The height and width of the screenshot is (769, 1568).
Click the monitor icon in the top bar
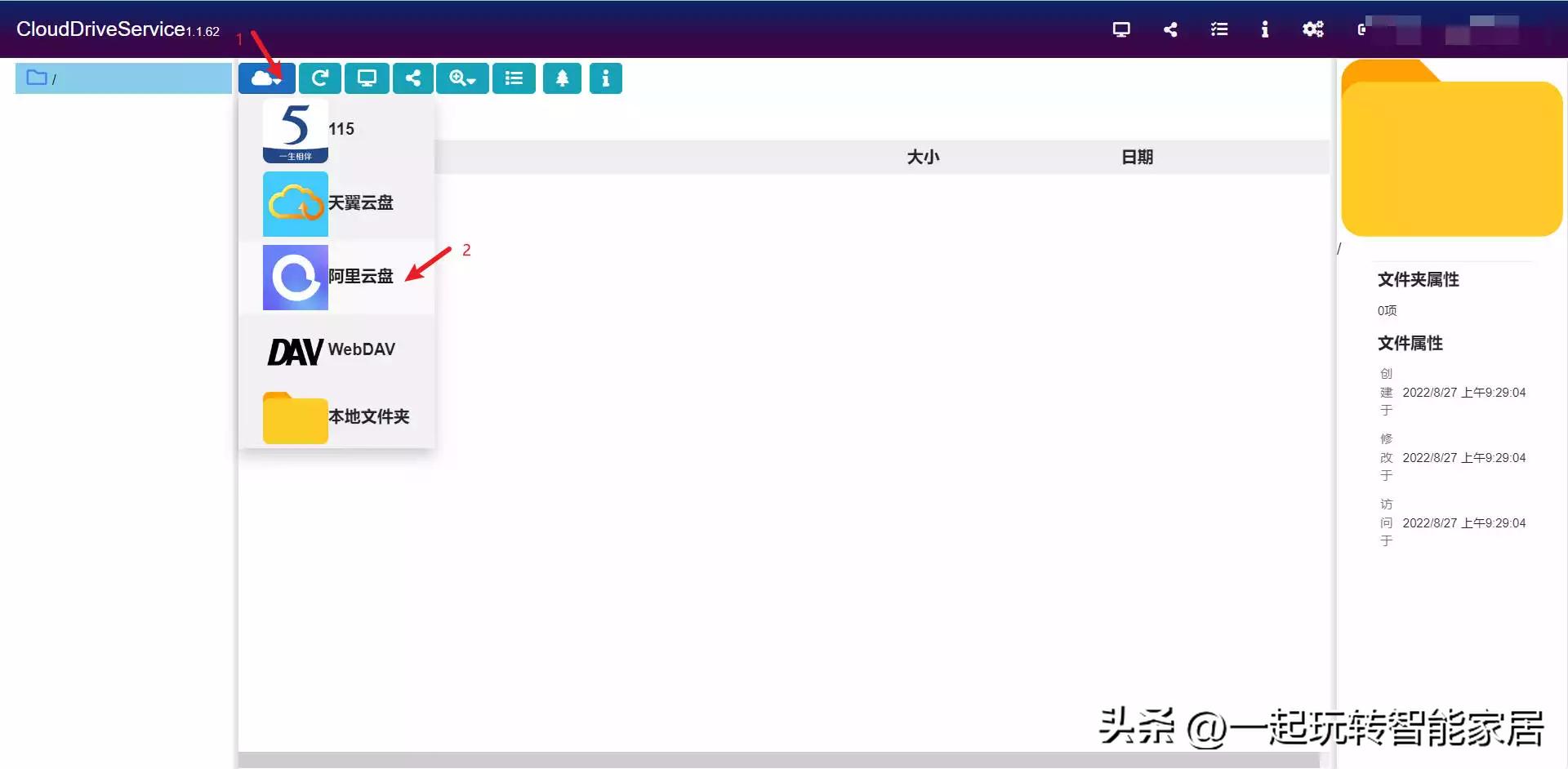[1120, 29]
